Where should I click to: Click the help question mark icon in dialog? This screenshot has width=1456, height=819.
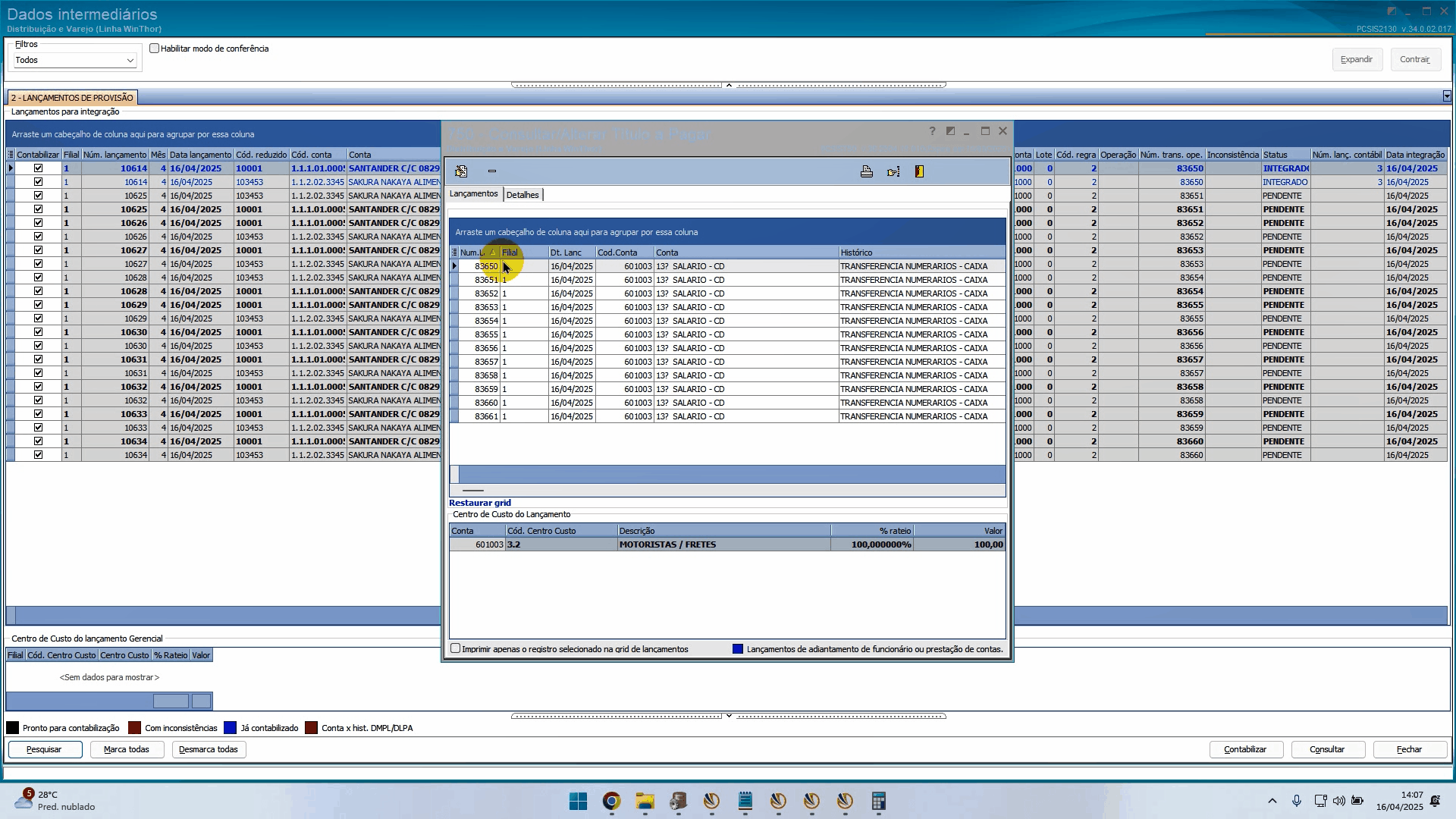pos(932,131)
